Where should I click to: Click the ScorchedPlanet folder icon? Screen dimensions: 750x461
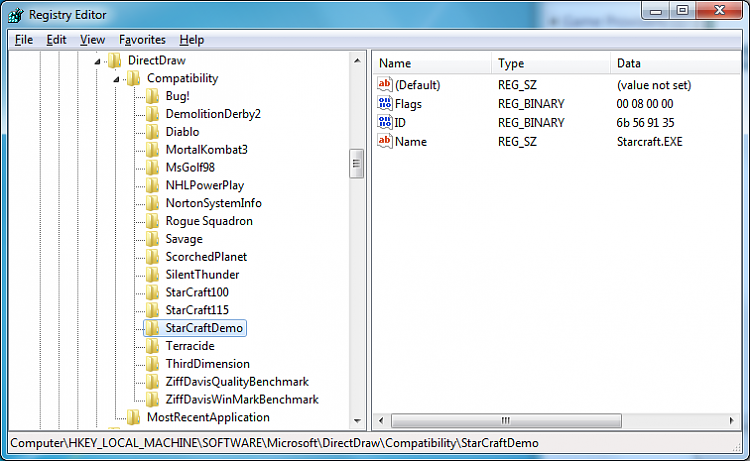(x=152, y=257)
